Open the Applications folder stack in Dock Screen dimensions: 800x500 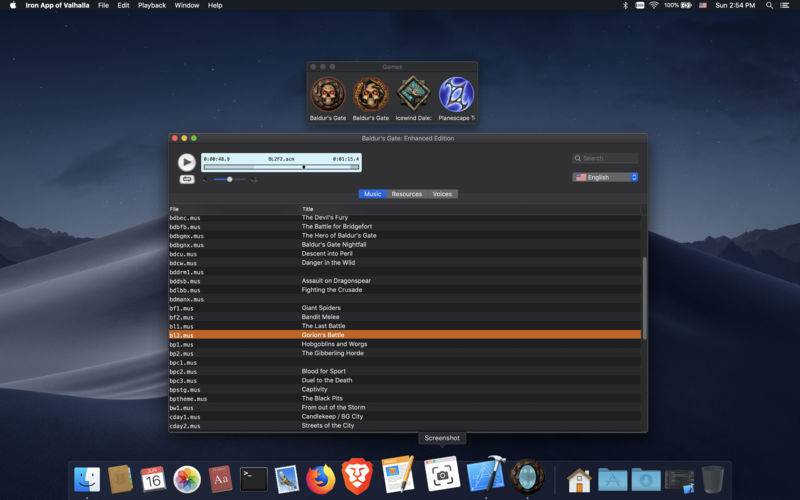pyautogui.click(x=612, y=480)
